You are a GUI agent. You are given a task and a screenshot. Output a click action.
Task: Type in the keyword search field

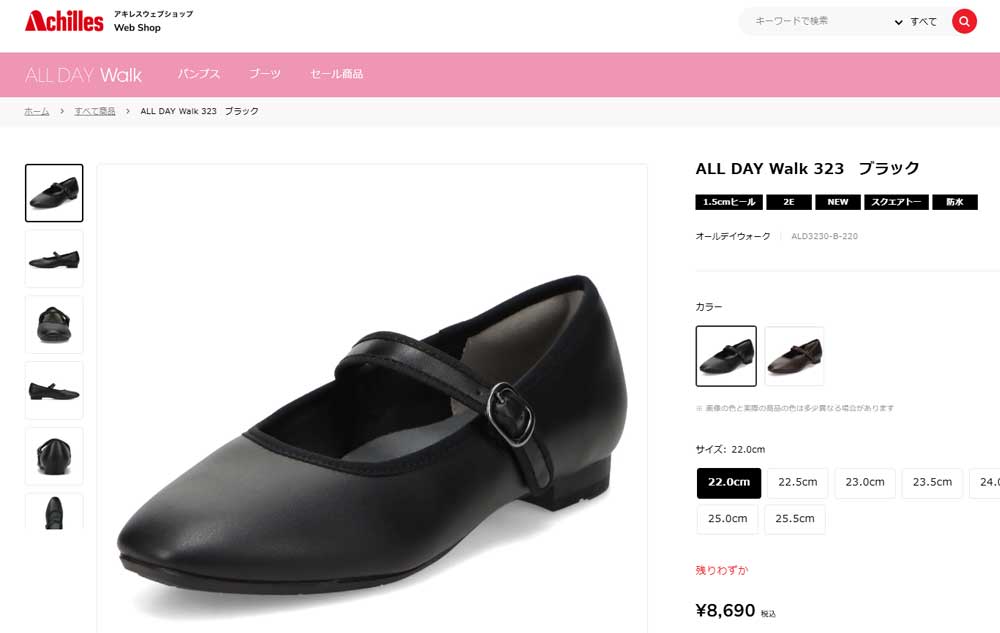tap(815, 21)
